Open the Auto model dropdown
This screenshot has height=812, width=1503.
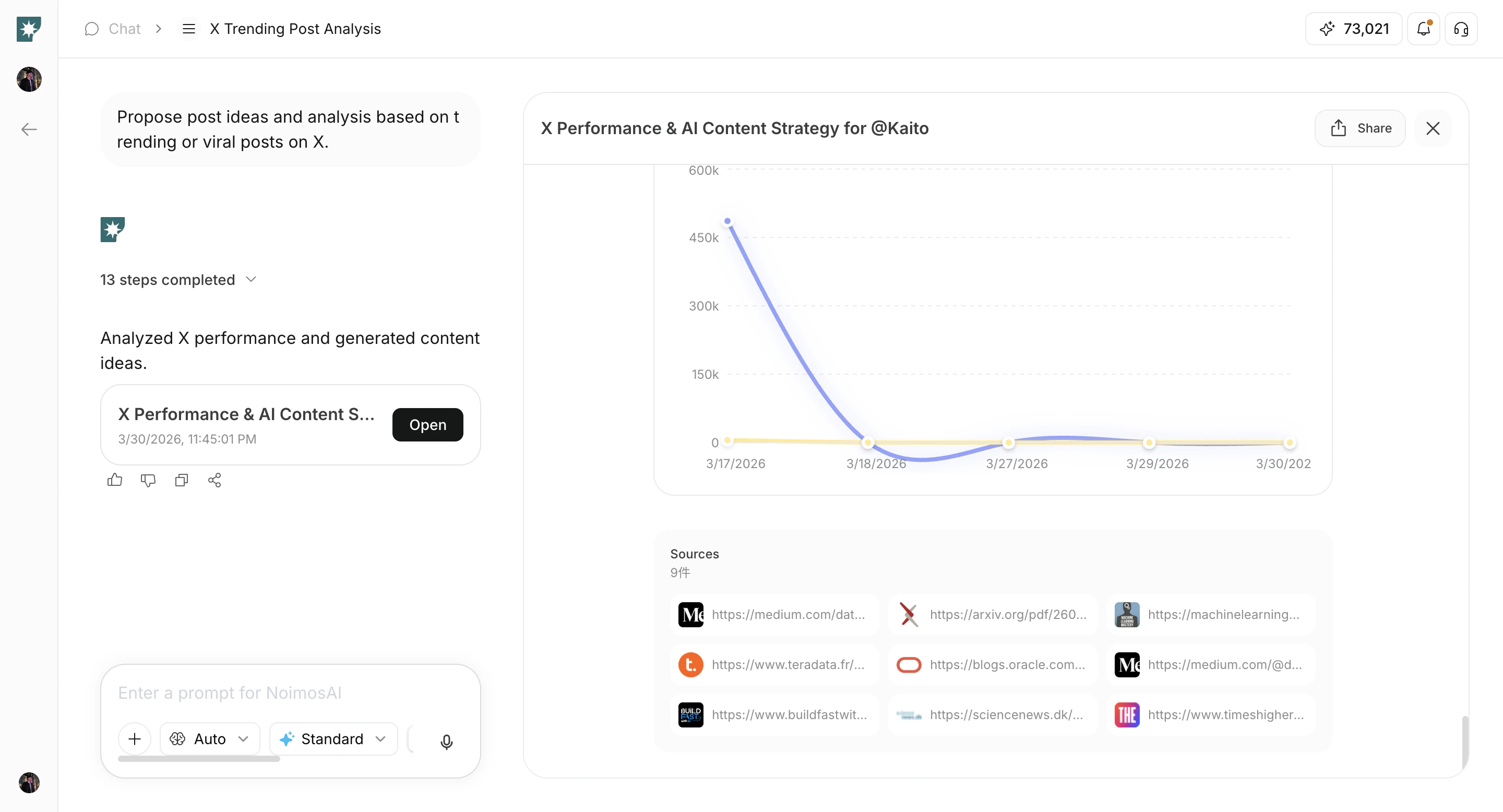(209, 738)
